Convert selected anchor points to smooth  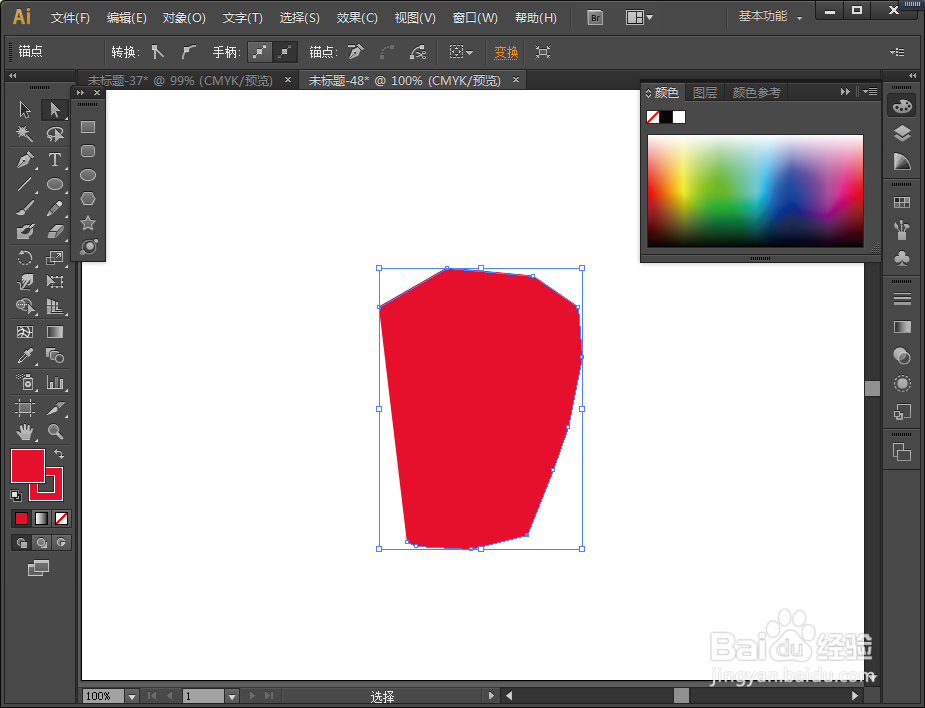pyautogui.click(x=188, y=52)
